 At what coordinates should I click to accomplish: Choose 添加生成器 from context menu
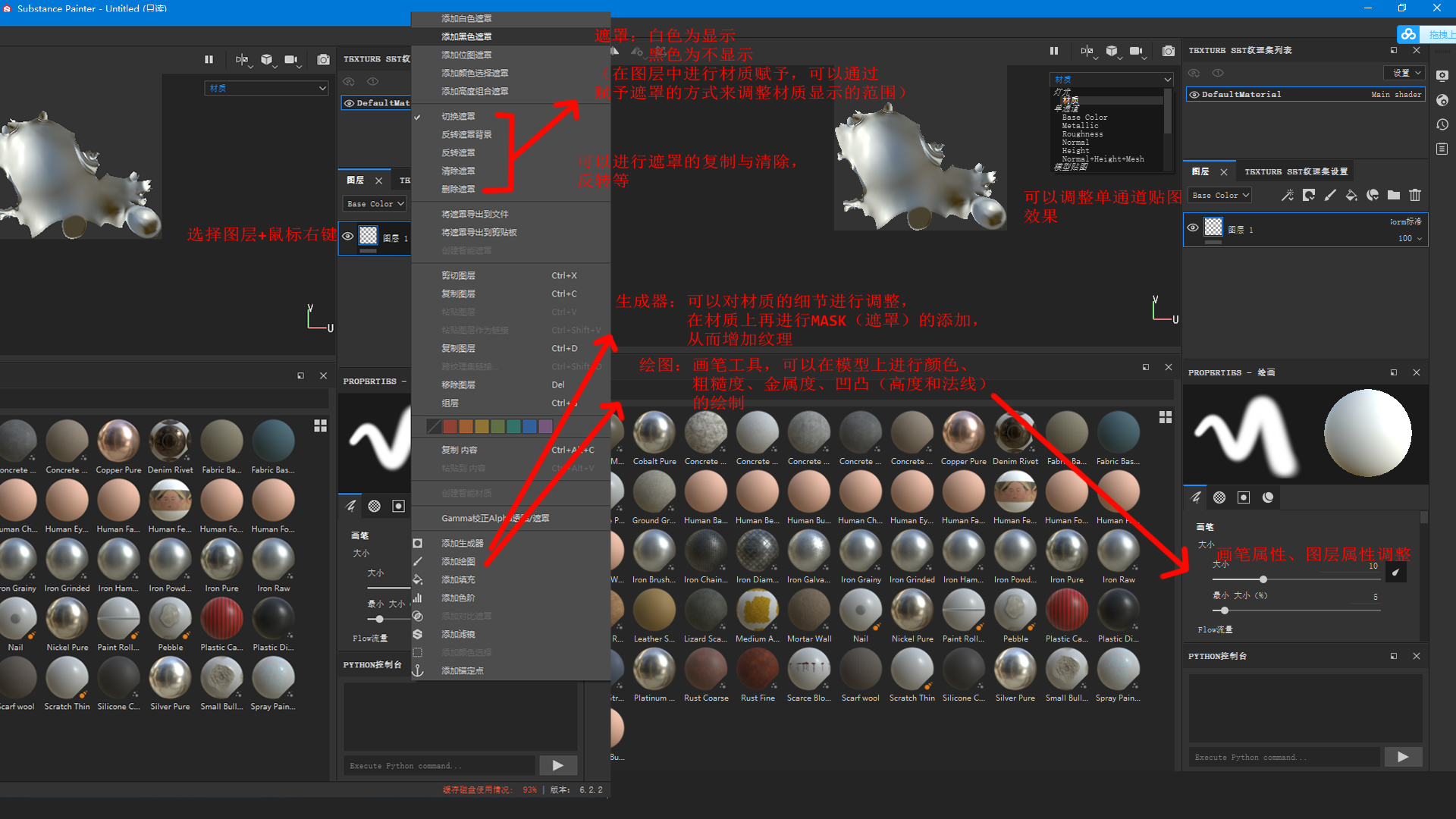coord(511,543)
